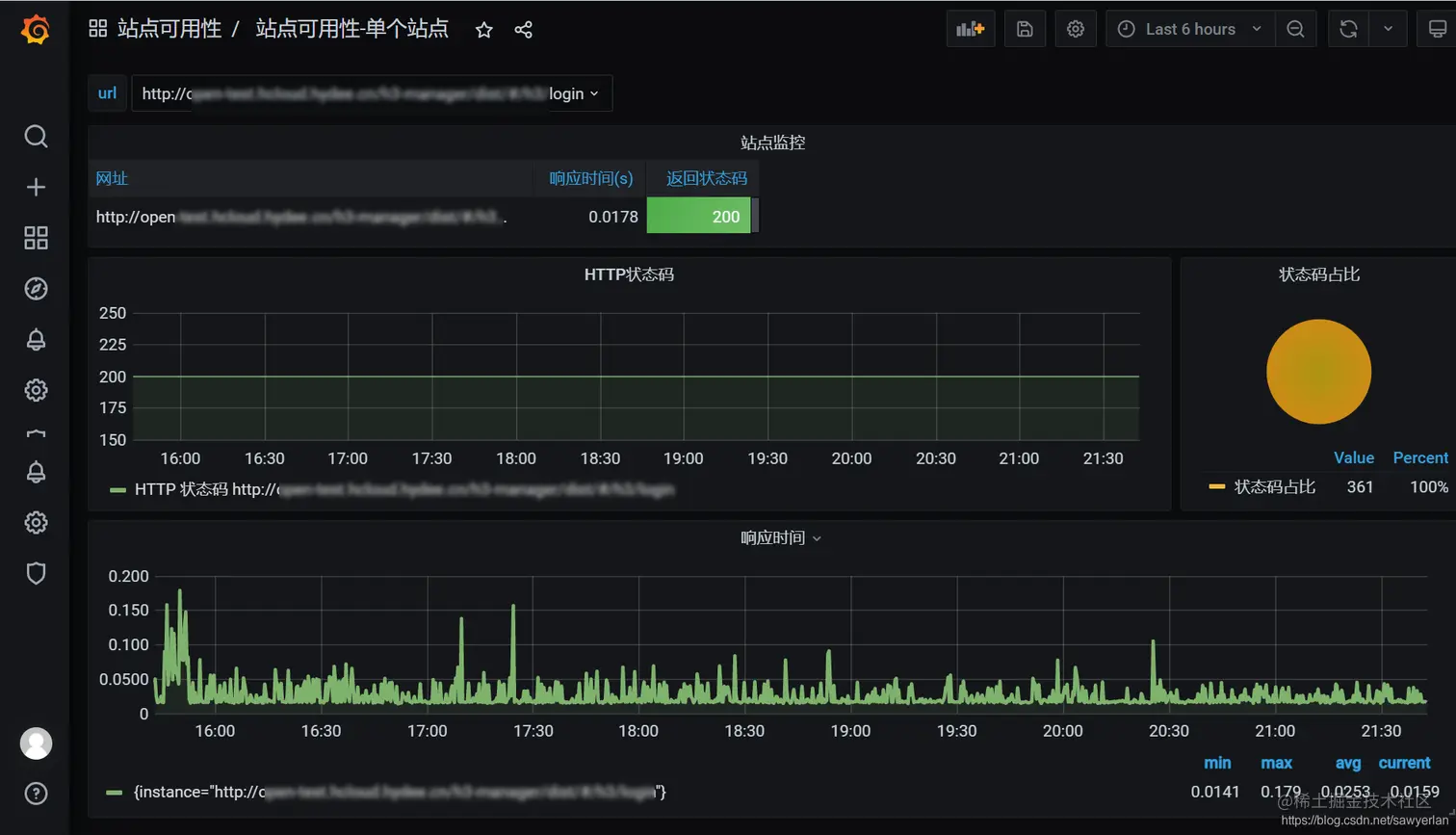Viewport: 1456px width, 835px height.
Task: Click the Add panel toolbar icon
Action: [971, 29]
